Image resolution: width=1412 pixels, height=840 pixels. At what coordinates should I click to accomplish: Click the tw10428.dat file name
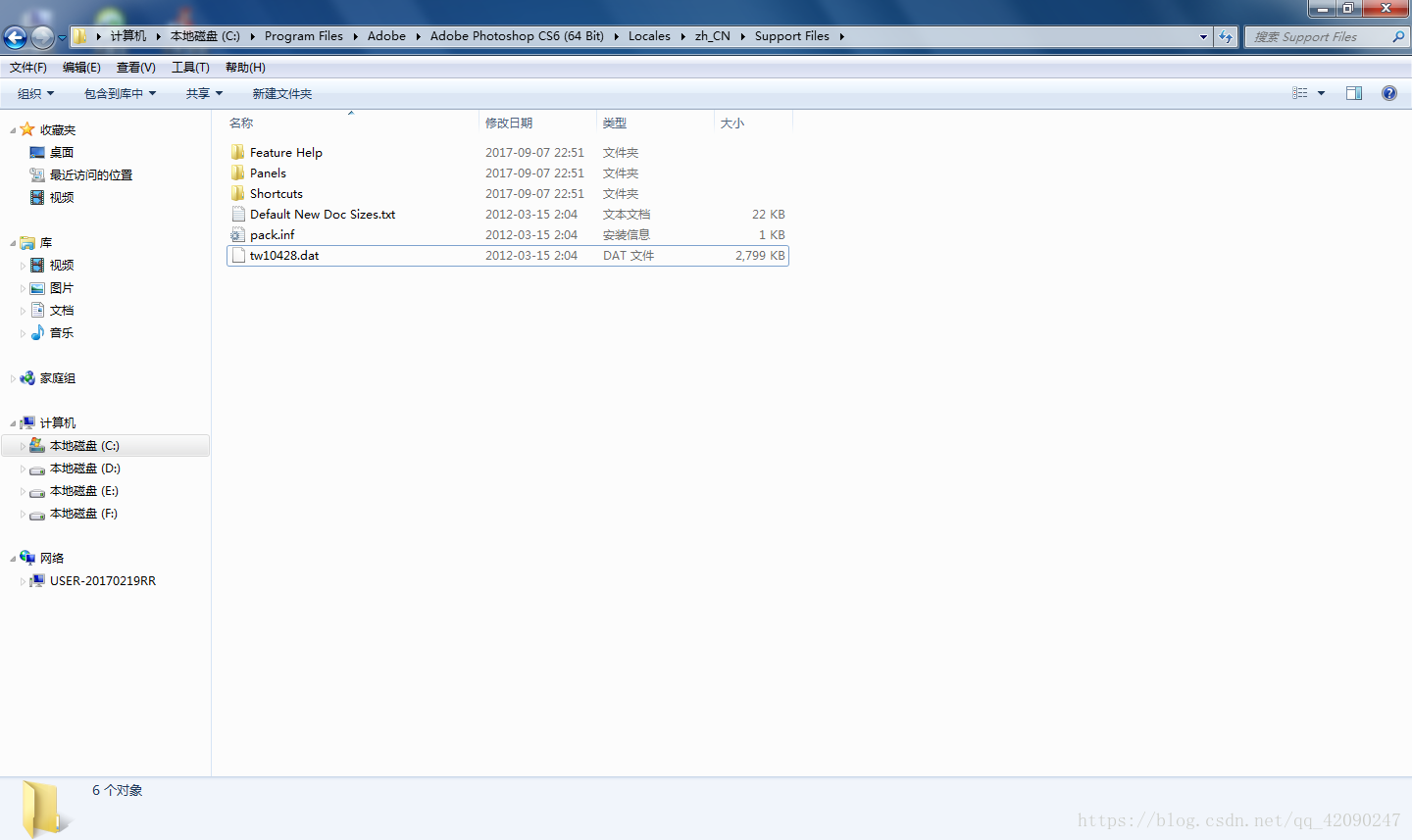click(284, 255)
